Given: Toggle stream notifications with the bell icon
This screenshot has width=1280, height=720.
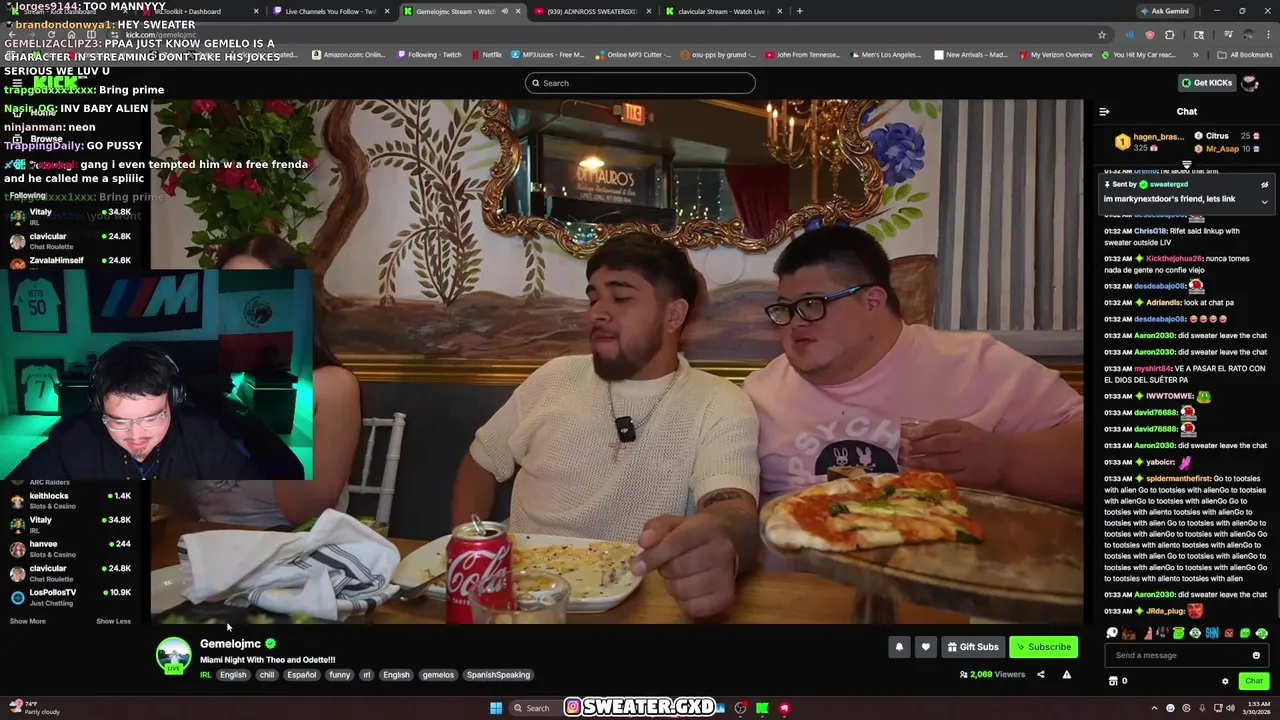Looking at the screenshot, I should [x=899, y=647].
